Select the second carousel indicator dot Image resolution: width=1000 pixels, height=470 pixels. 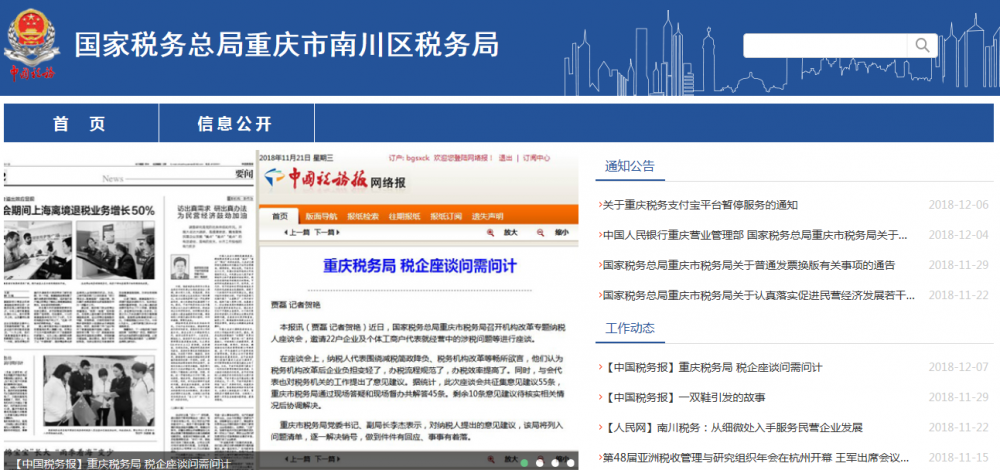click(540, 463)
